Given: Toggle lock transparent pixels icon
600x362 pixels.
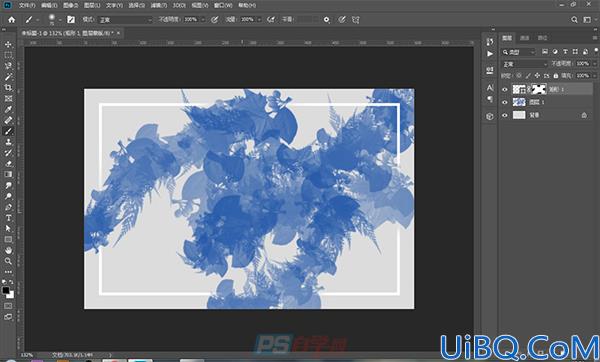Looking at the screenshot, I should pos(519,76).
